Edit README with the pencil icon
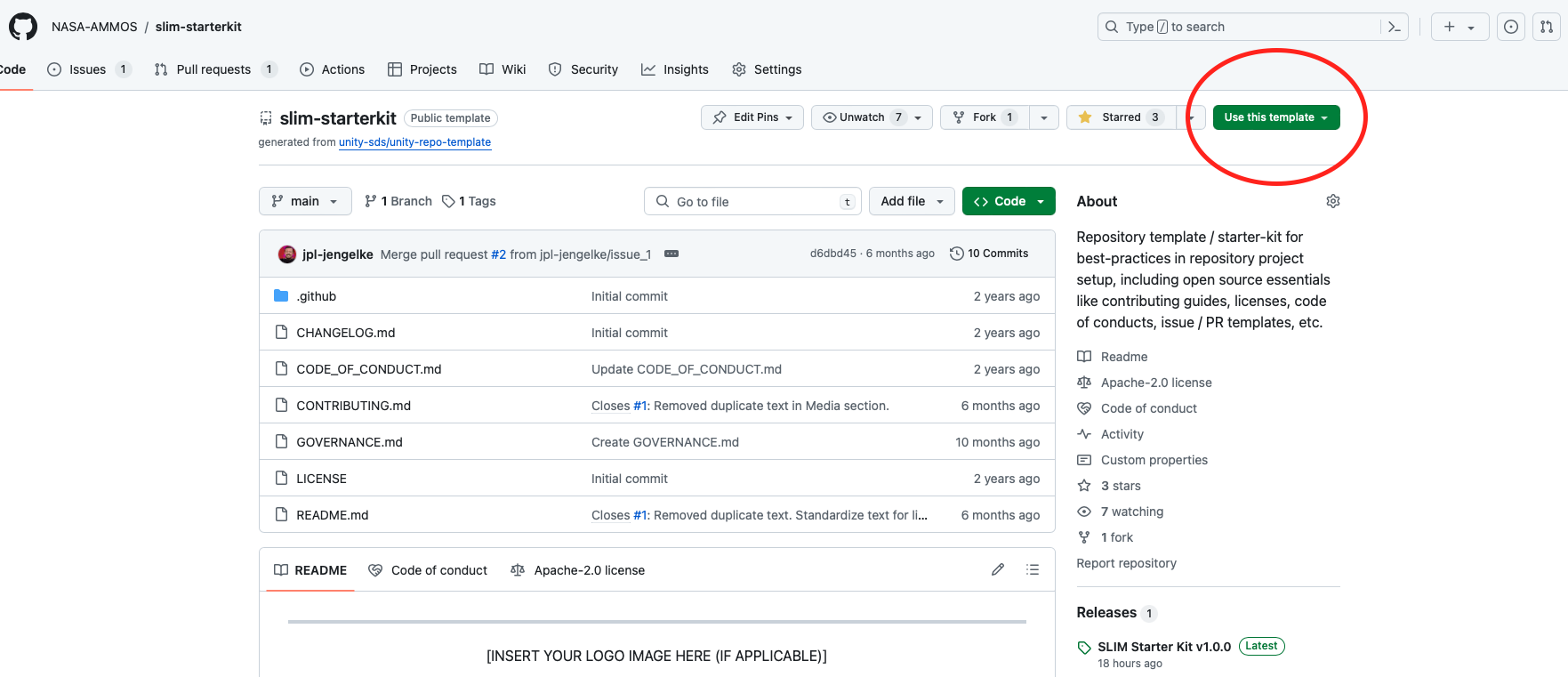The image size is (1568, 677). point(998,569)
